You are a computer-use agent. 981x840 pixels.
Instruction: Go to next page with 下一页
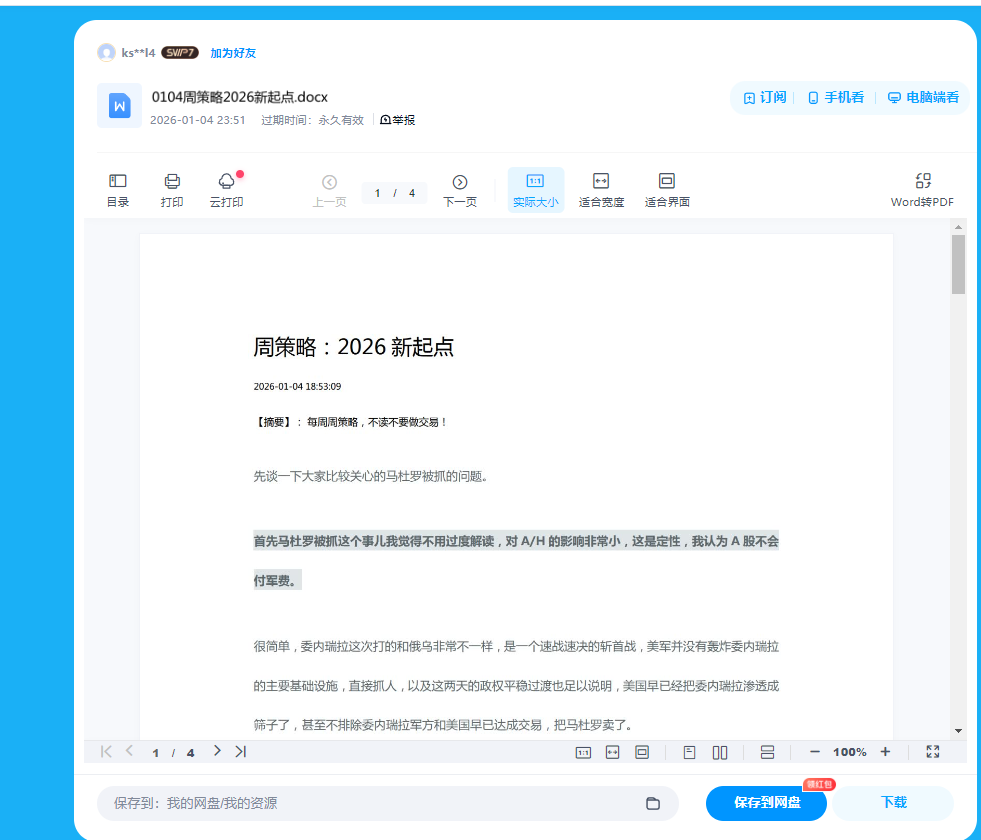[x=459, y=189]
